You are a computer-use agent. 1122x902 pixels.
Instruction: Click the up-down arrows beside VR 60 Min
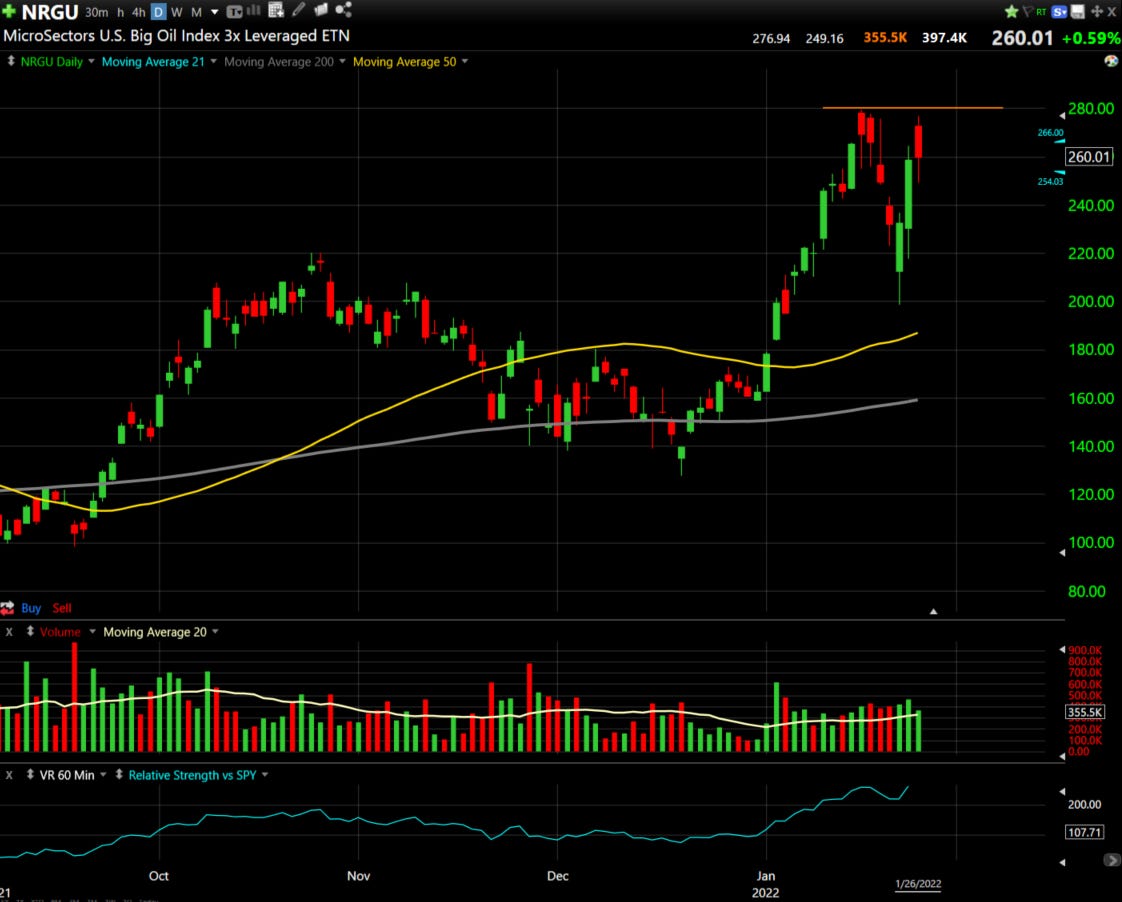30,775
